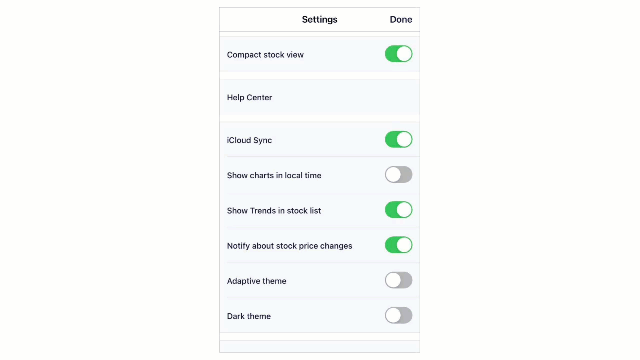The height and width of the screenshot is (360, 640).
Task: Select the iCloud Sync label text
Action: [249, 140]
